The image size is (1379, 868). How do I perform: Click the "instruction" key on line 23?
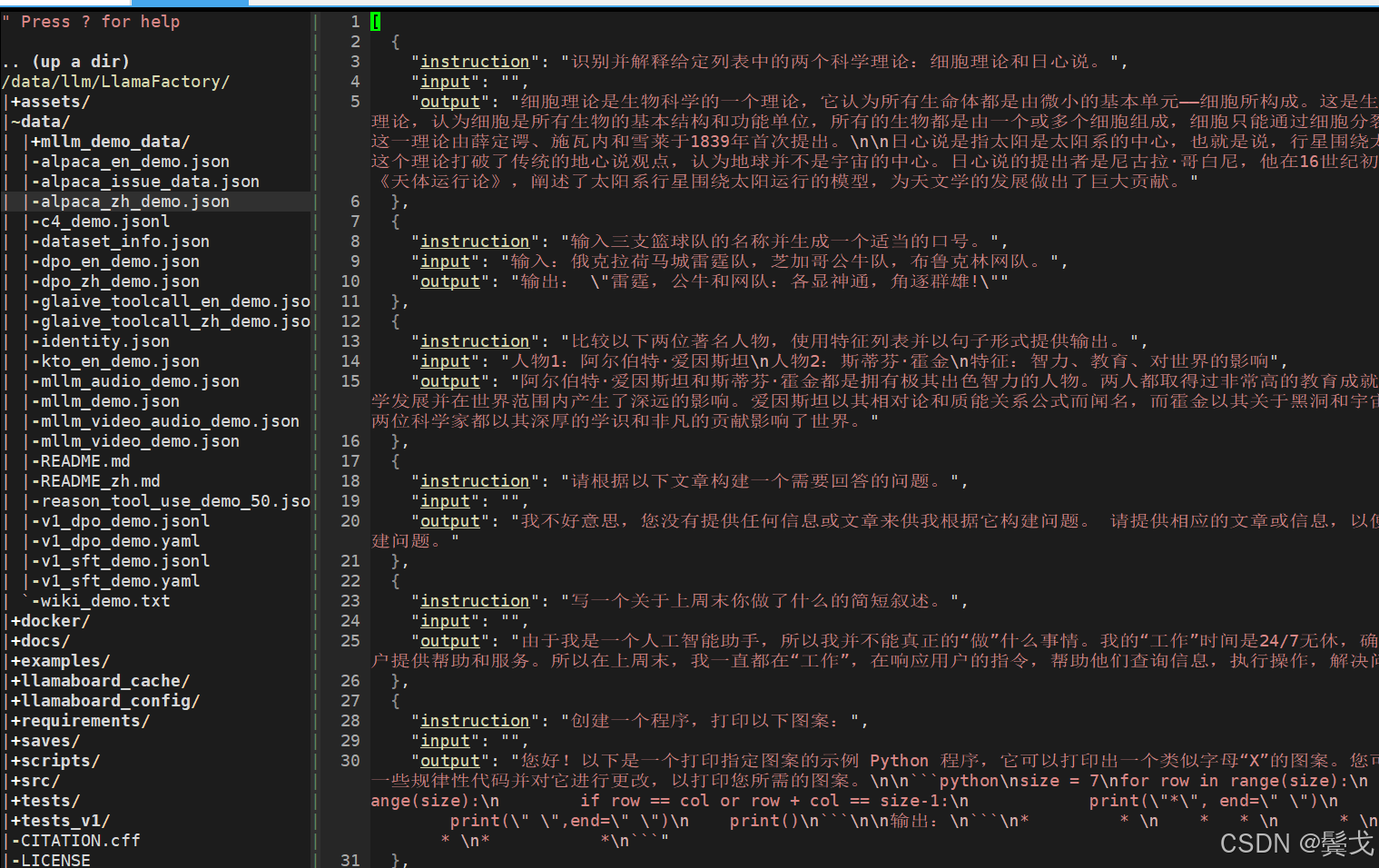coord(475,601)
